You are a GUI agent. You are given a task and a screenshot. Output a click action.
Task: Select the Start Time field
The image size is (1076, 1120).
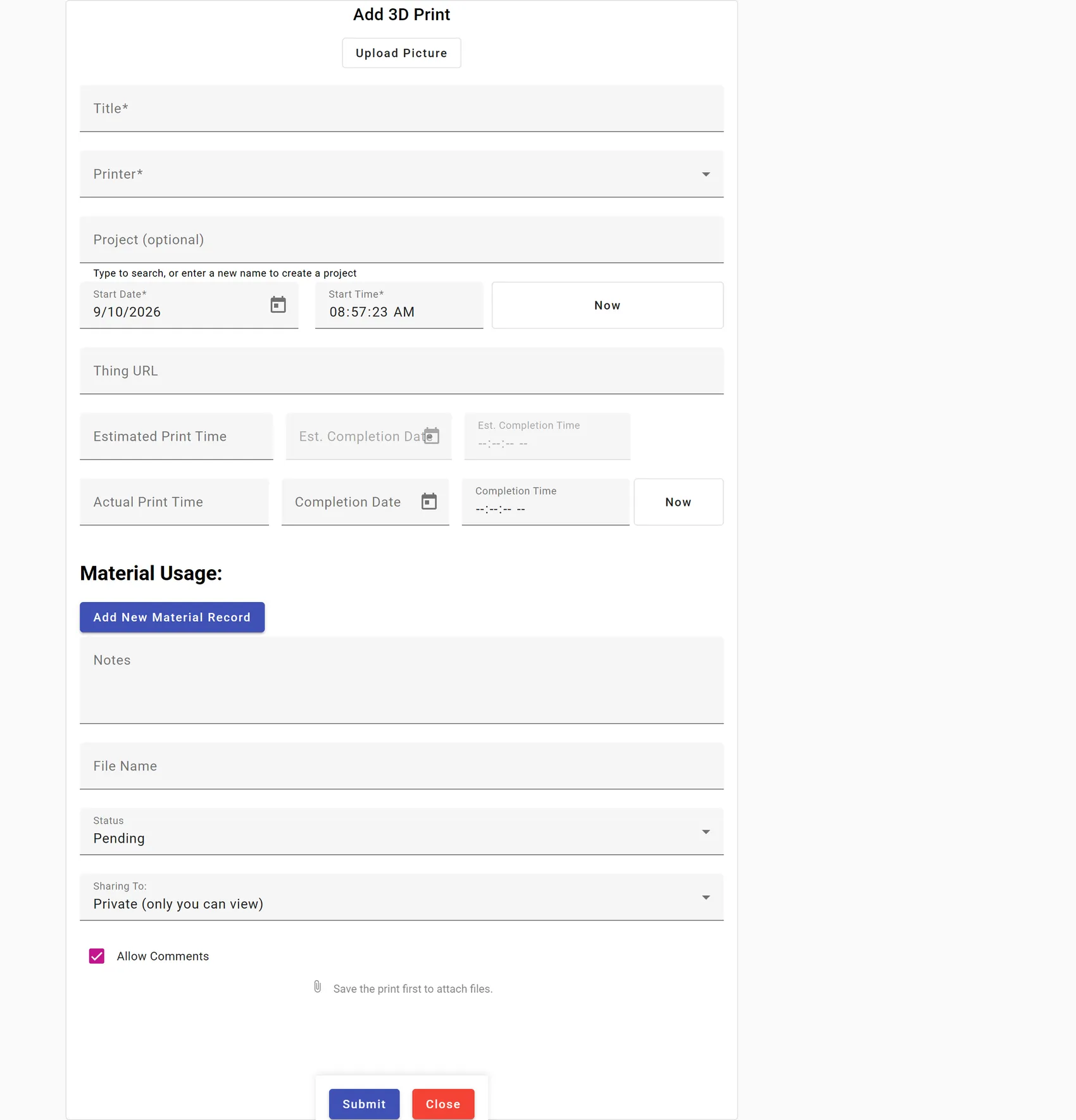coord(399,305)
